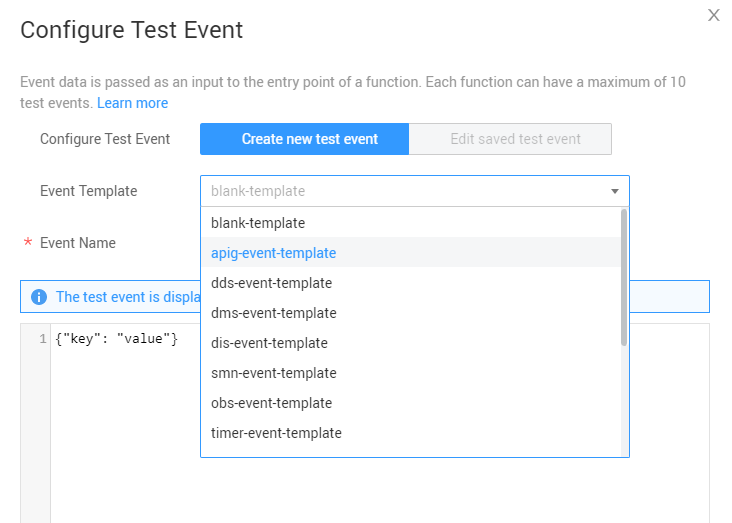Screen dimensions: 732x523
Task: Open the Learn more link
Action: tap(132, 103)
